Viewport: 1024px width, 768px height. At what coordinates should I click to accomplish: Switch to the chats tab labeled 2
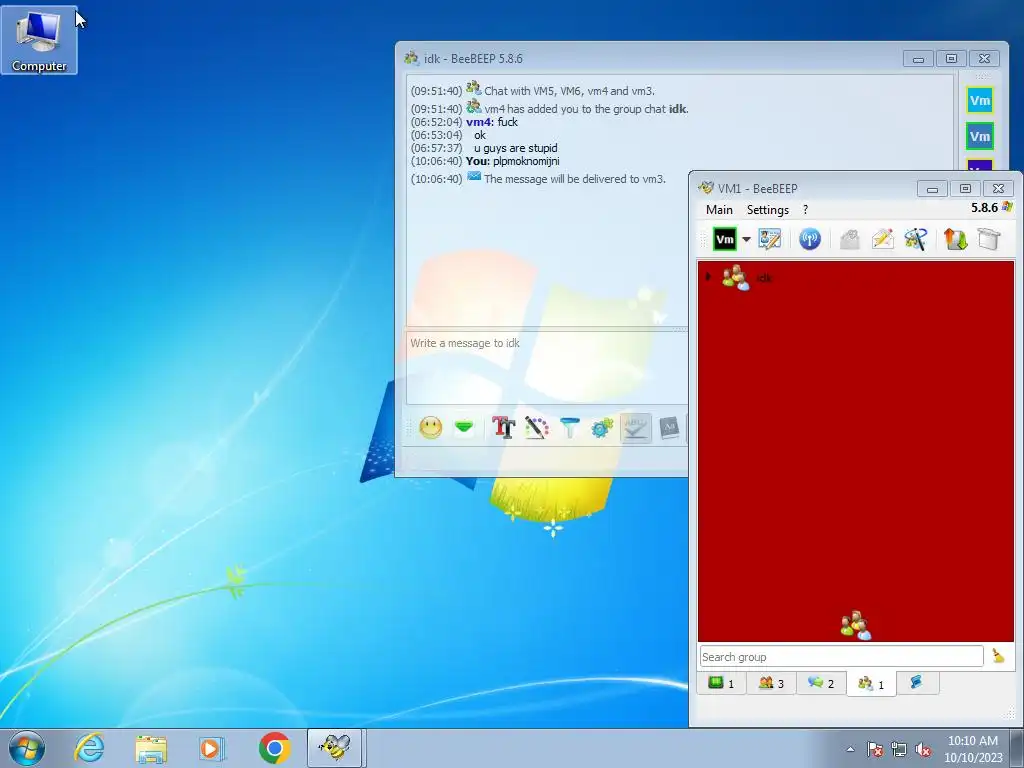[821, 683]
